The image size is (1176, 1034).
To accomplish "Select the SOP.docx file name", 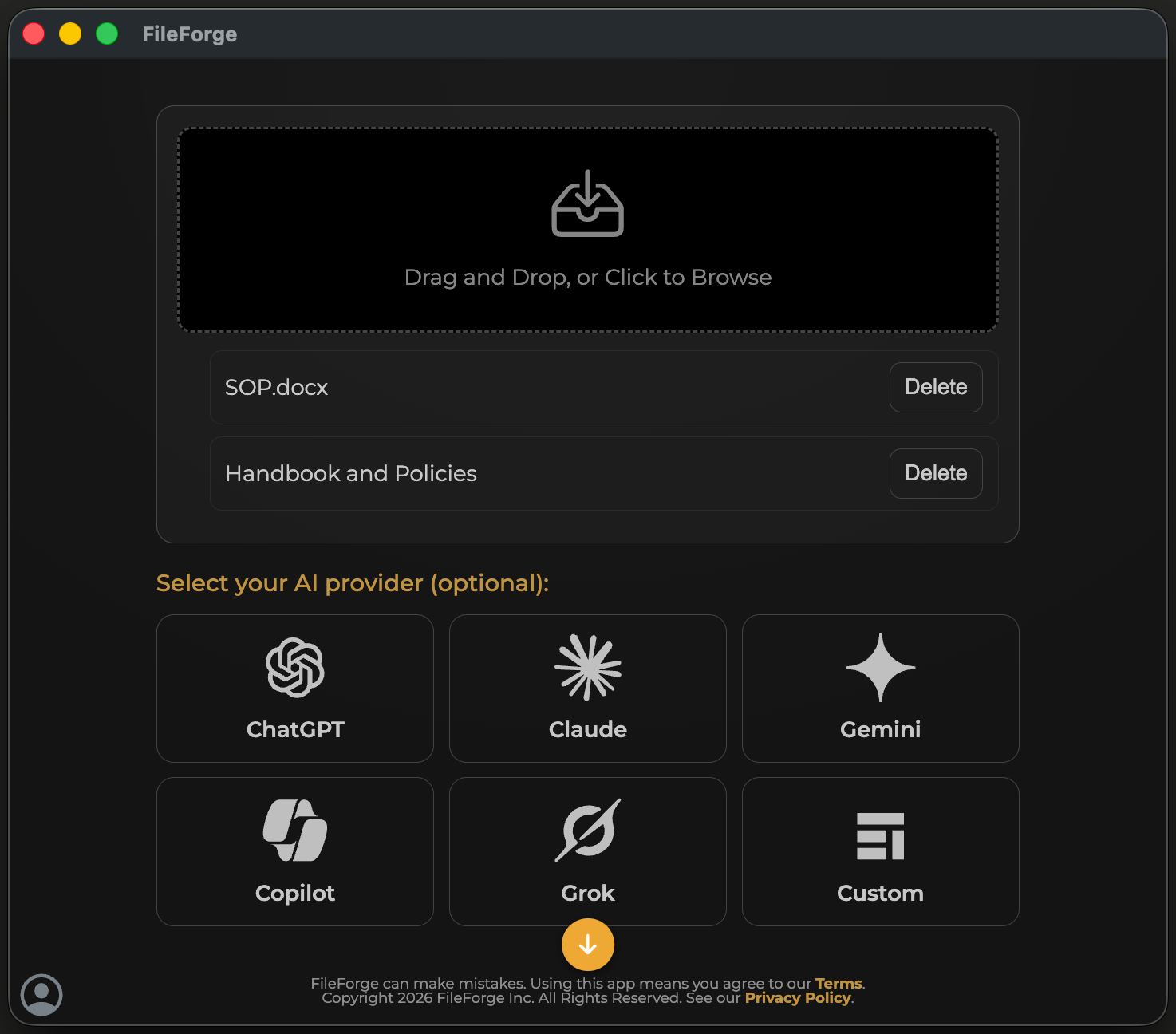I will [x=276, y=388].
